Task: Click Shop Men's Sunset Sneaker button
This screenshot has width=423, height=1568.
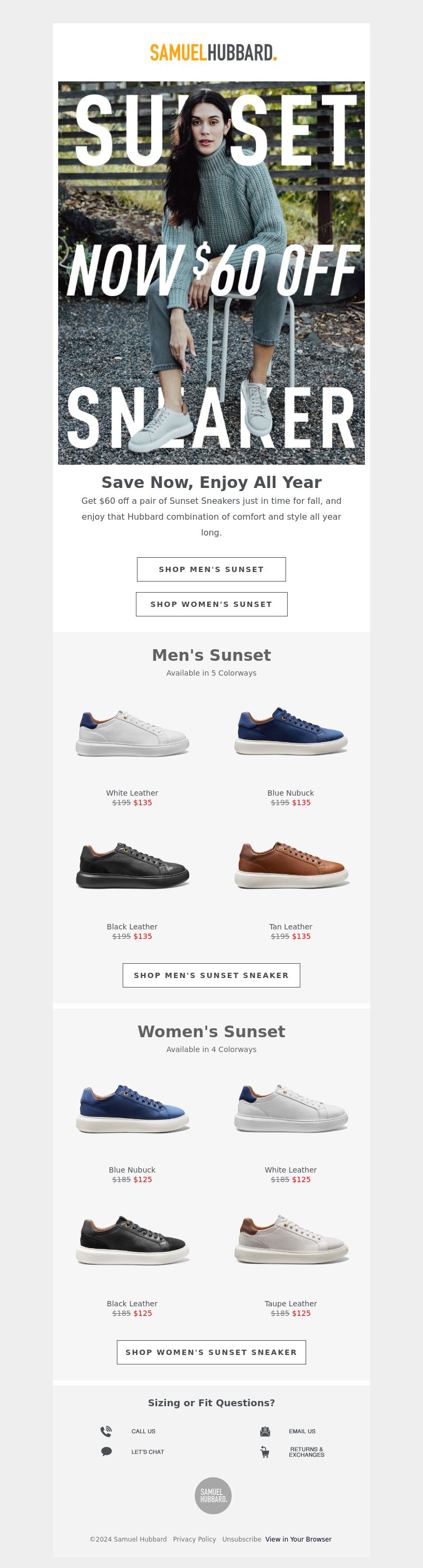Action: [x=211, y=974]
